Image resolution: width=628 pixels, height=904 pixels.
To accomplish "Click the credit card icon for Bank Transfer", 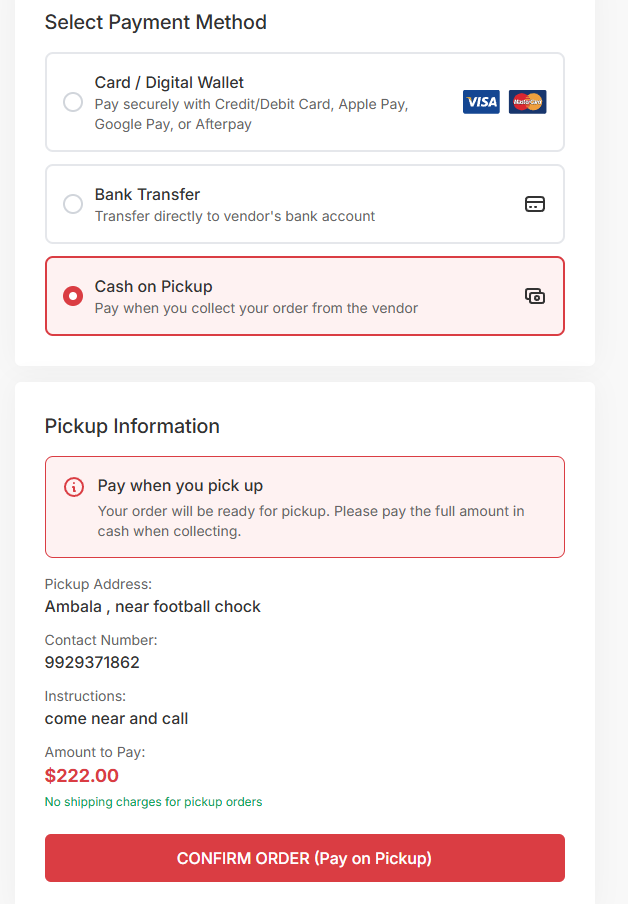I will point(535,203).
